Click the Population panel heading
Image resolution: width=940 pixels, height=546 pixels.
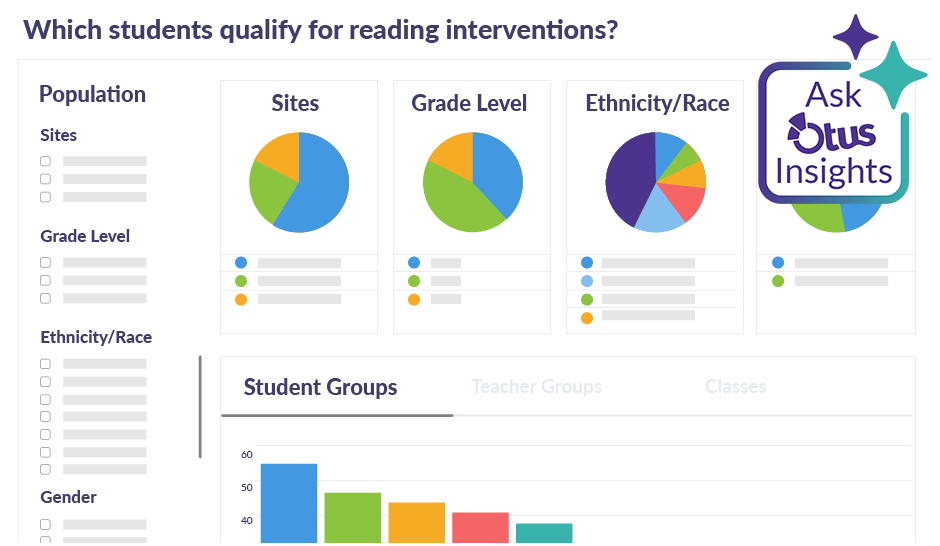(92, 94)
